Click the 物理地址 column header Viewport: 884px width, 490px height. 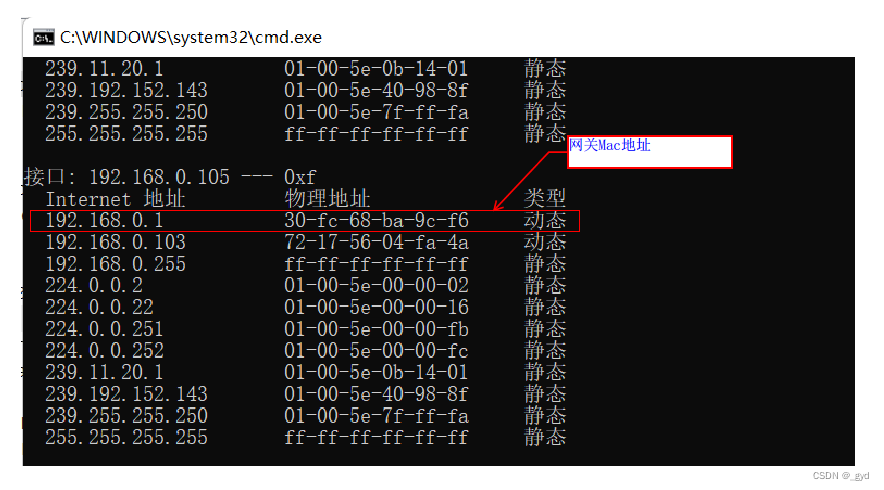point(327,199)
